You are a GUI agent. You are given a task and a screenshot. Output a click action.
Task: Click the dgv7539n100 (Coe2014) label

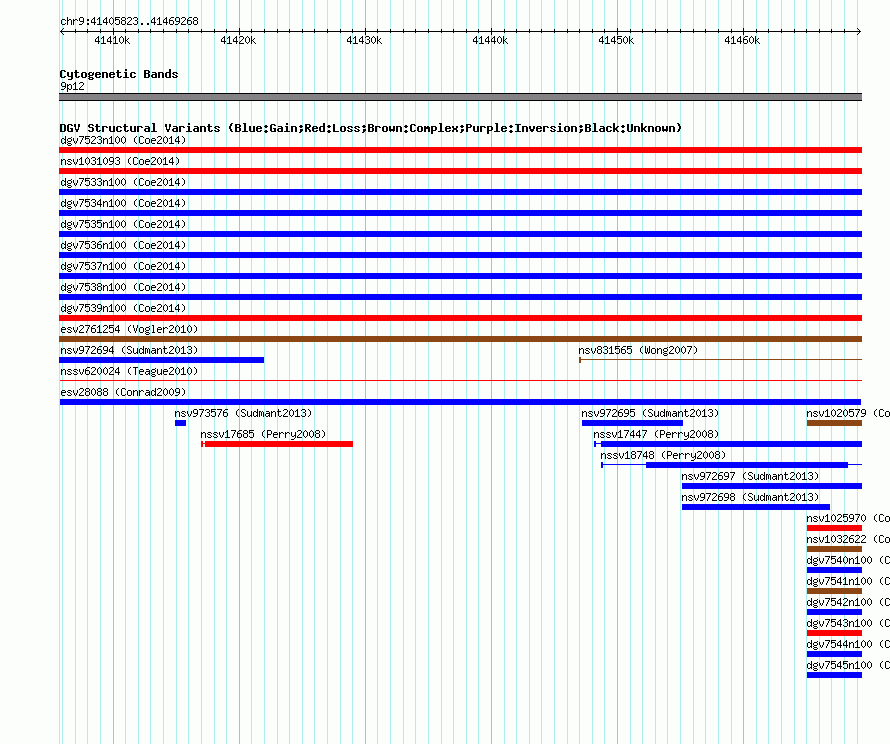[123, 308]
